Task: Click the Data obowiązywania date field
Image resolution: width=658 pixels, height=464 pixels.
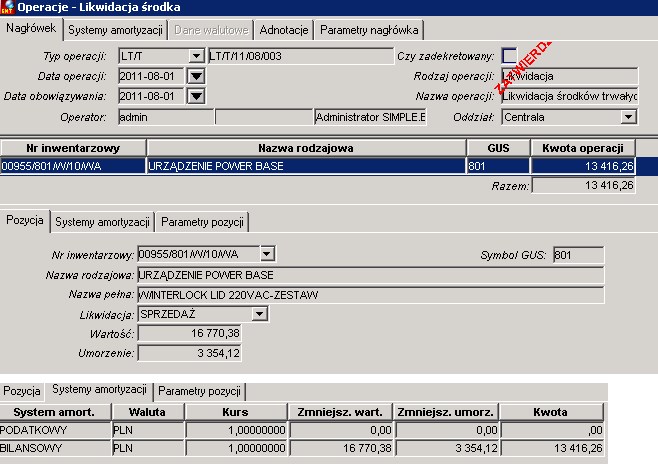Action: pos(151,96)
